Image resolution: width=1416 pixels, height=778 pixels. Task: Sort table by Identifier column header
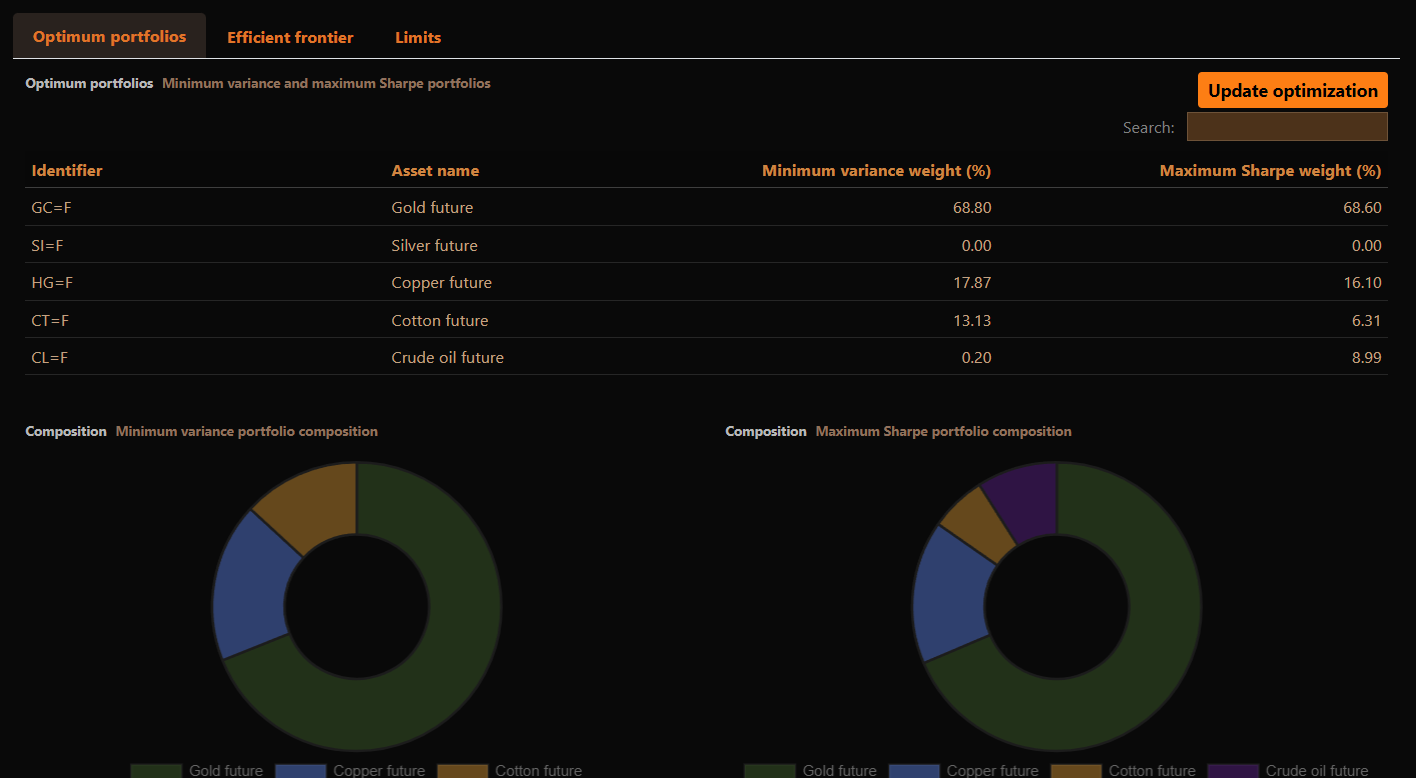pyautogui.click(x=67, y=171)
